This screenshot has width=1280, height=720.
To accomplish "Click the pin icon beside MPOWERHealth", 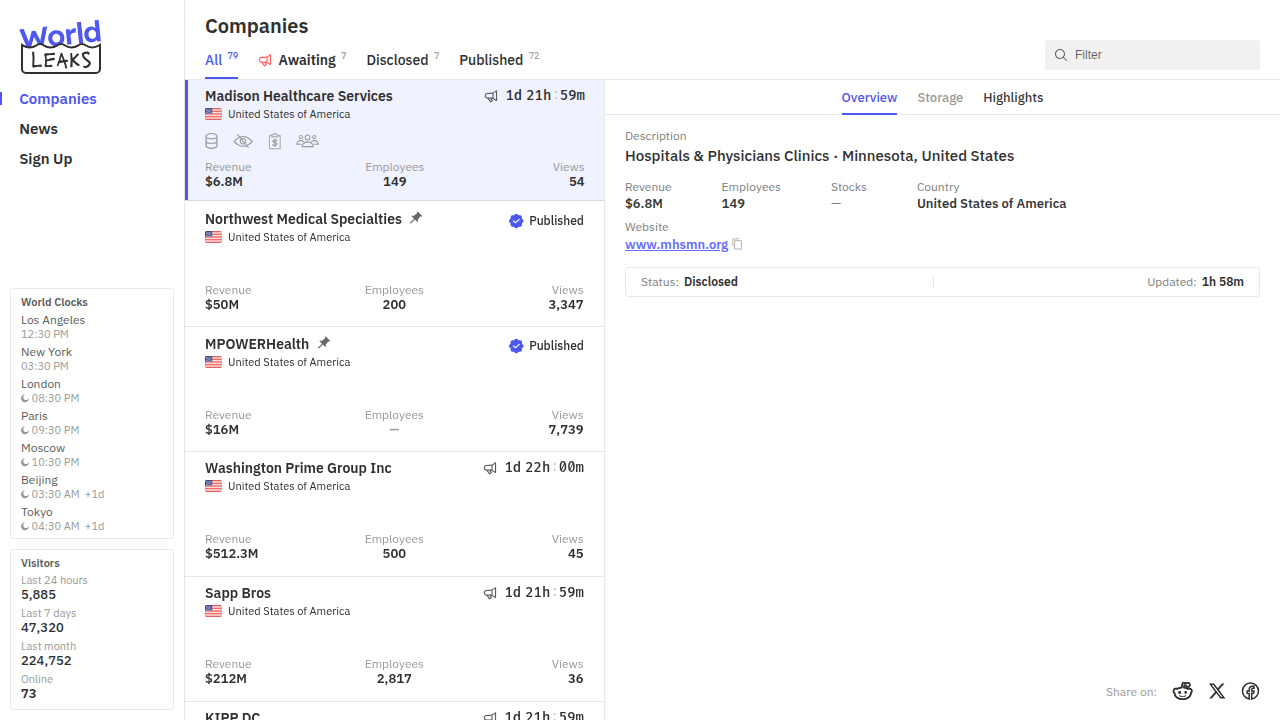I will pyautogui.click(x=324, y=343).
